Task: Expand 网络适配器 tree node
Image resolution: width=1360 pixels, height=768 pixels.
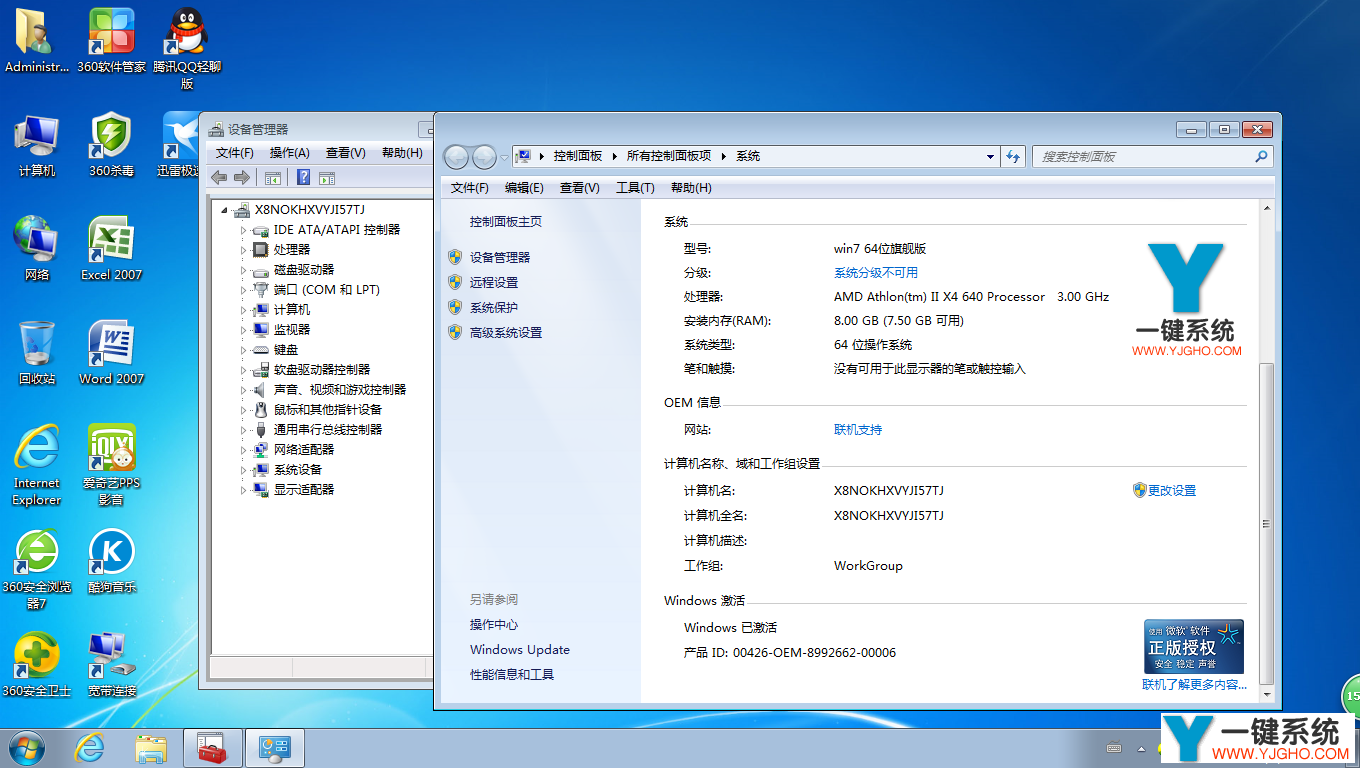Action: click(243, 450)
